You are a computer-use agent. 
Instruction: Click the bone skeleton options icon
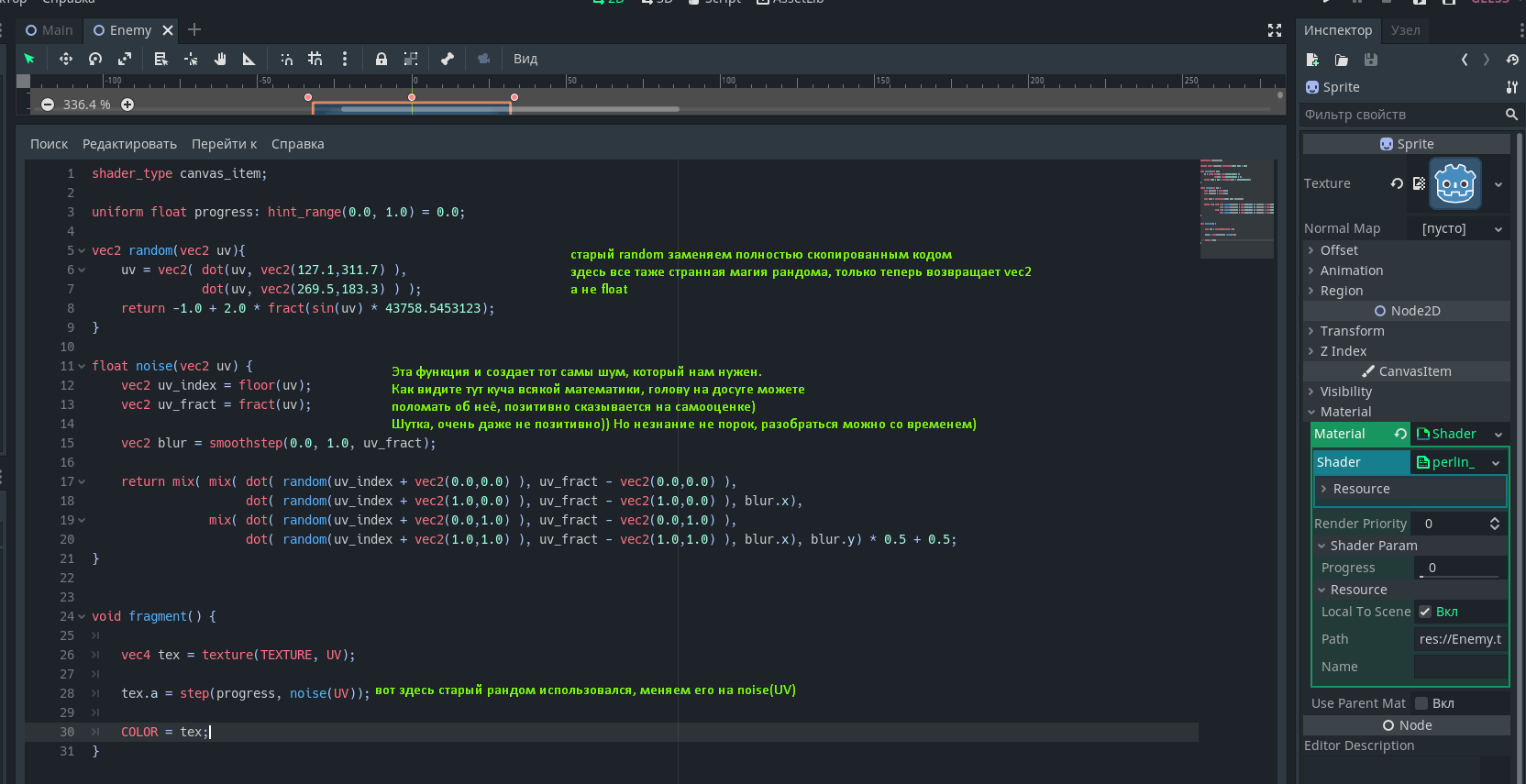[447, 59]
